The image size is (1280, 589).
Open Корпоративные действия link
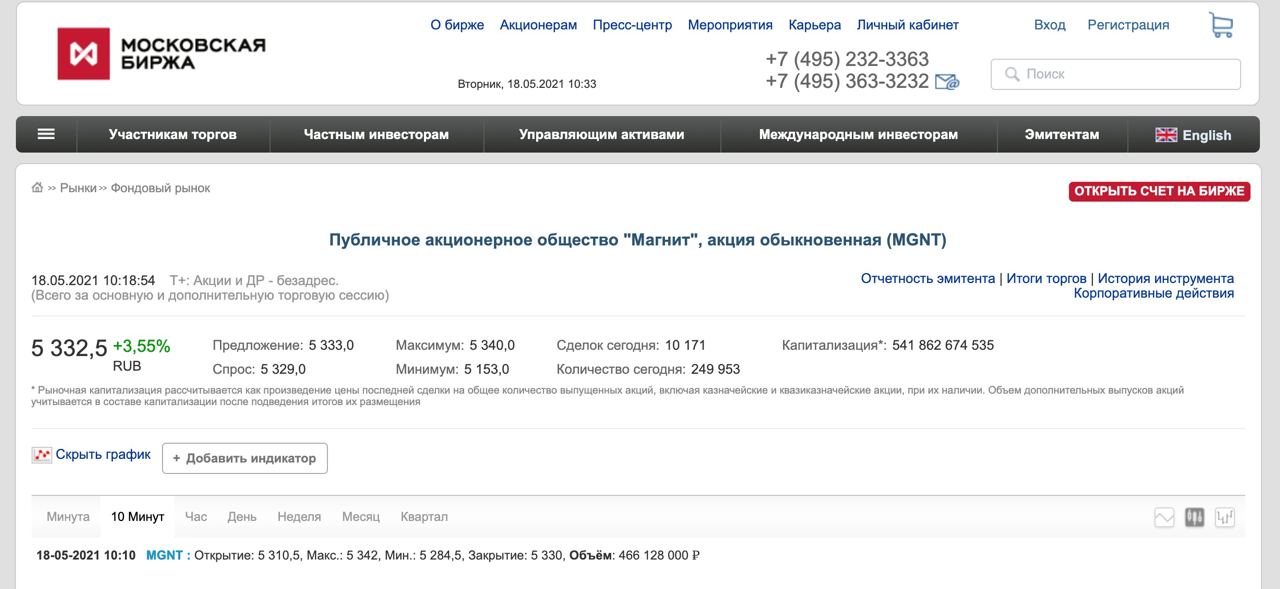[x=1154, y=294]
